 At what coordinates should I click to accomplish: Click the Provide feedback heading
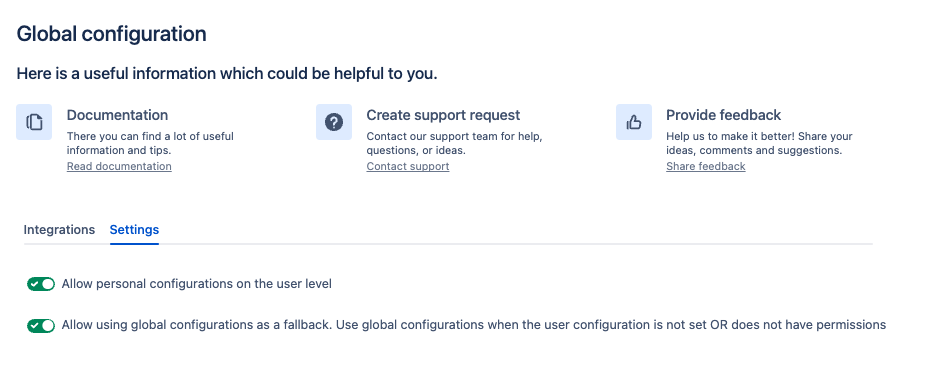tap(724, 115)
